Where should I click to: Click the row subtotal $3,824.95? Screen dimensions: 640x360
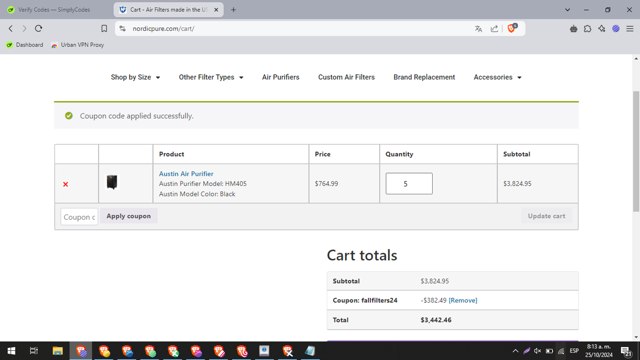tap(517, 184)
